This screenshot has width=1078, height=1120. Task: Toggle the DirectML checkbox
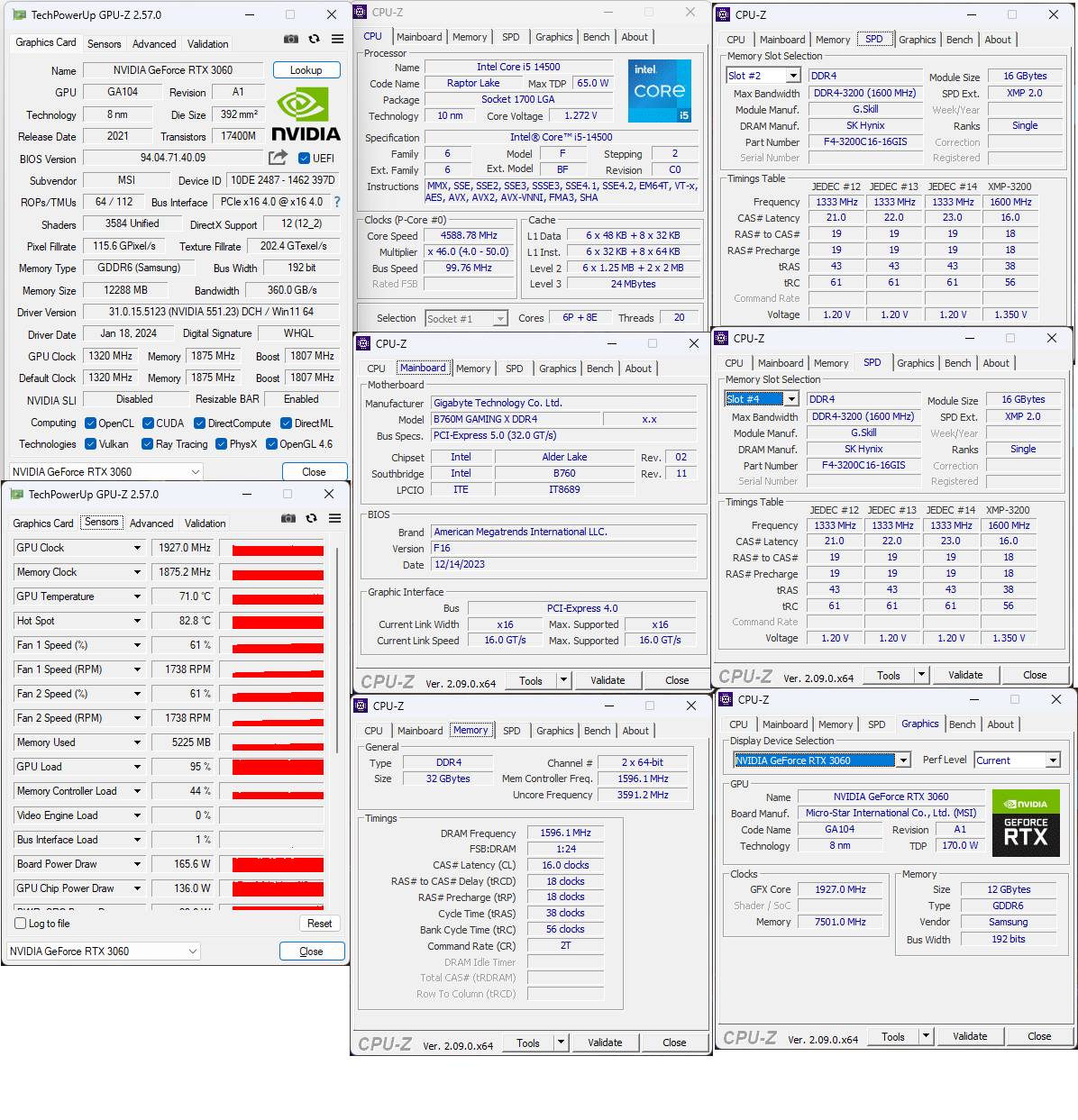[x=286, y=423]
